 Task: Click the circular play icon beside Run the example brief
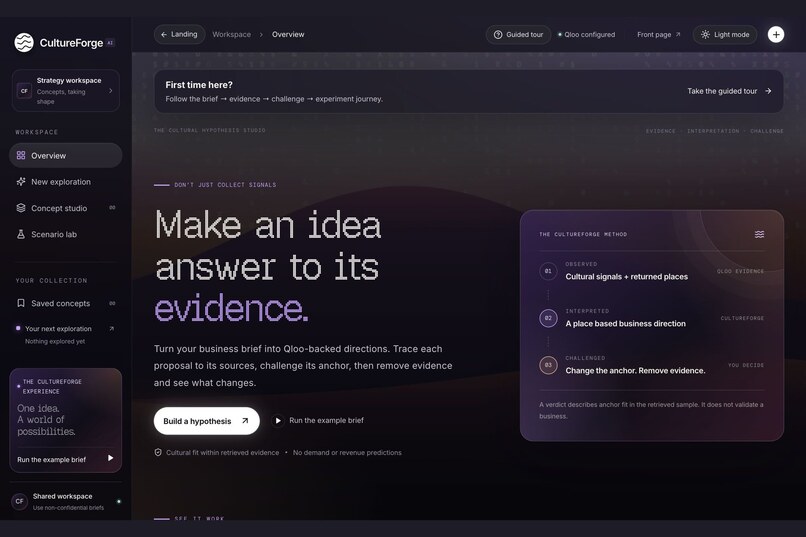point(278,420)
